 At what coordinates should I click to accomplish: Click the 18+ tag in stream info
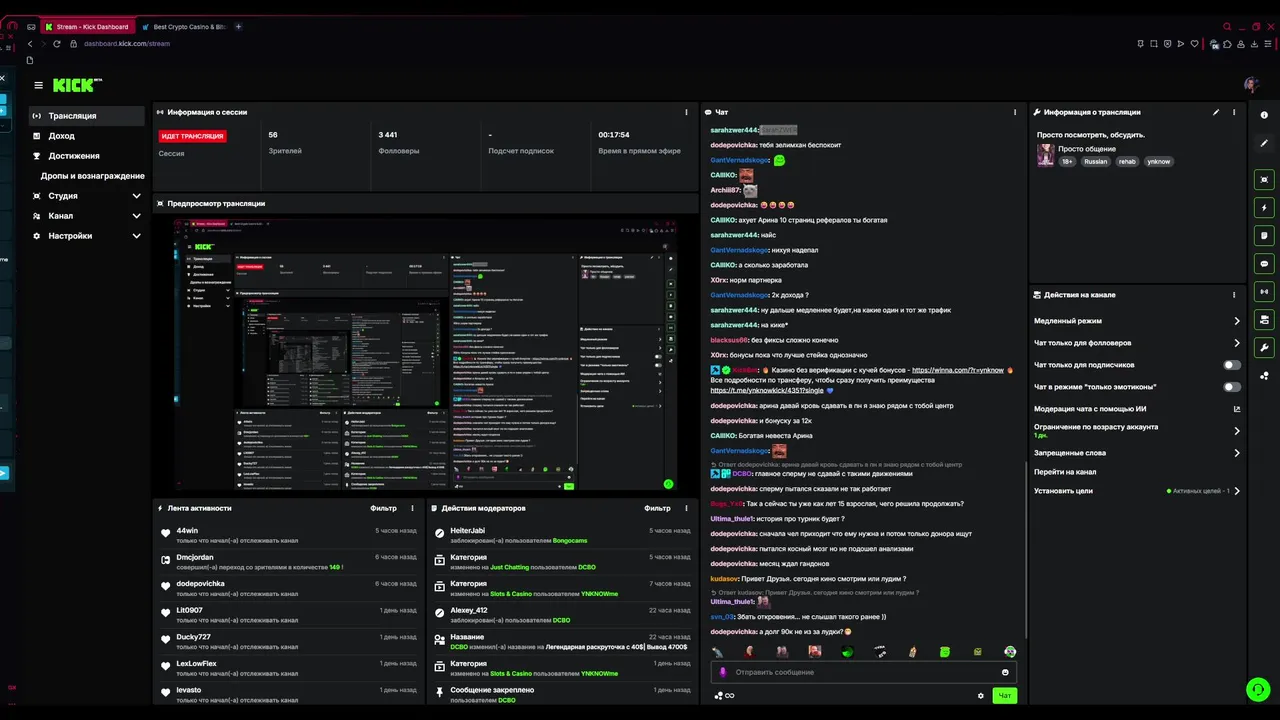[x=1067, y=161]
